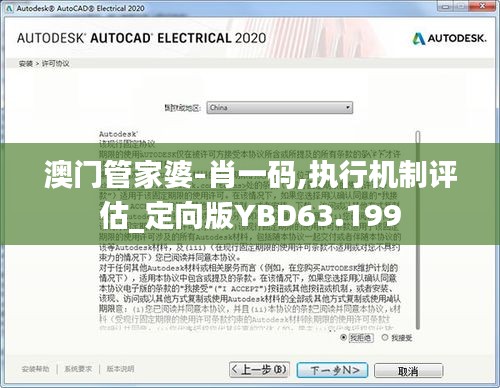The height and width of the screenshot is (388, 500).
Task: Close the installer window
Action: 482,7
